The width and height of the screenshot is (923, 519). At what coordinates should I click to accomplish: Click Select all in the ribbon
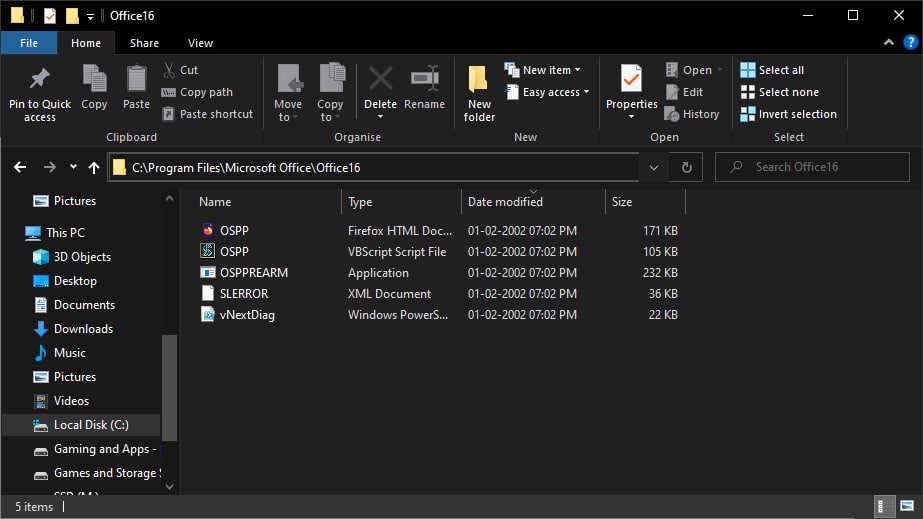click(772, 70)
